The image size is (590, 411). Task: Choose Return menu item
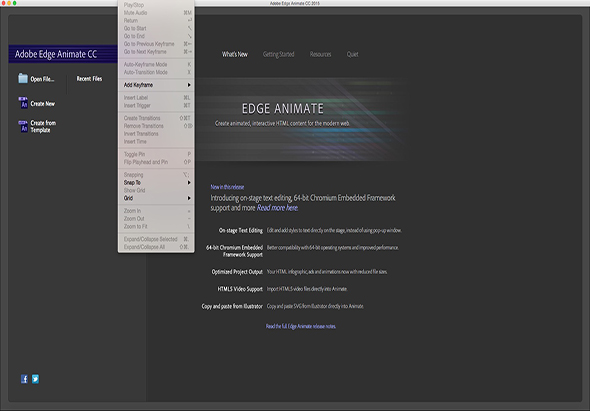[156, 21]
